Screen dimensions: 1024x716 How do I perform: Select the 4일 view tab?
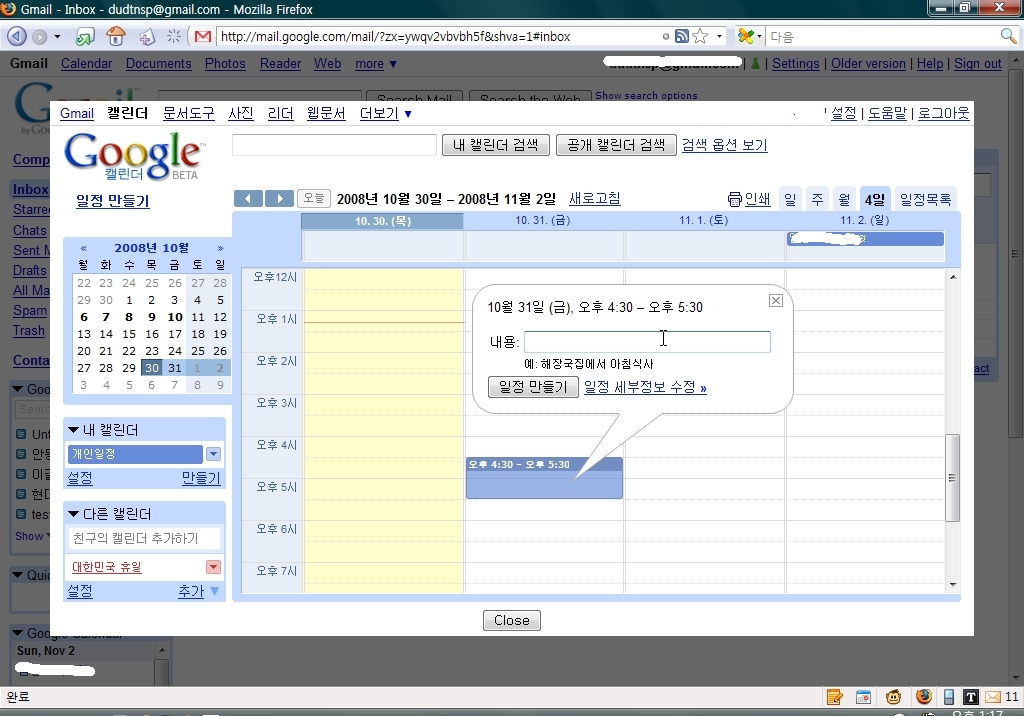pyautogui.click(x=875, y=199)
